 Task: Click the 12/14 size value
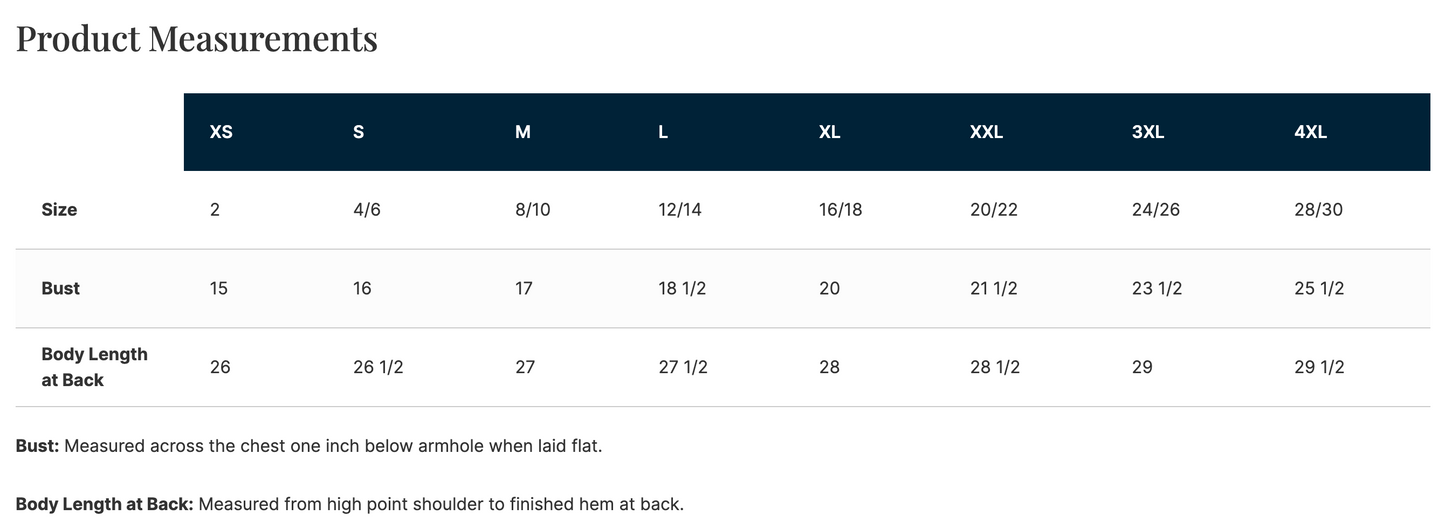680,210
